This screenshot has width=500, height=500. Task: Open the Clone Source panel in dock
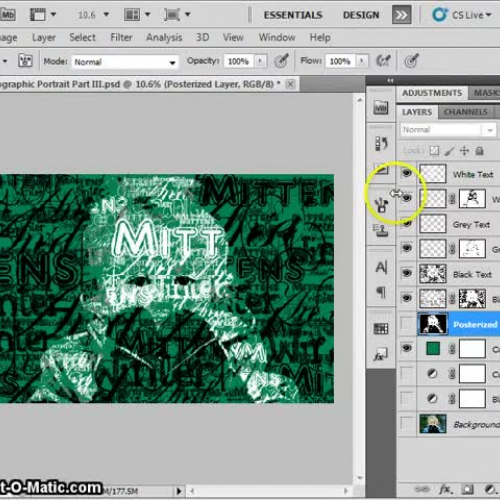(381, 231)
